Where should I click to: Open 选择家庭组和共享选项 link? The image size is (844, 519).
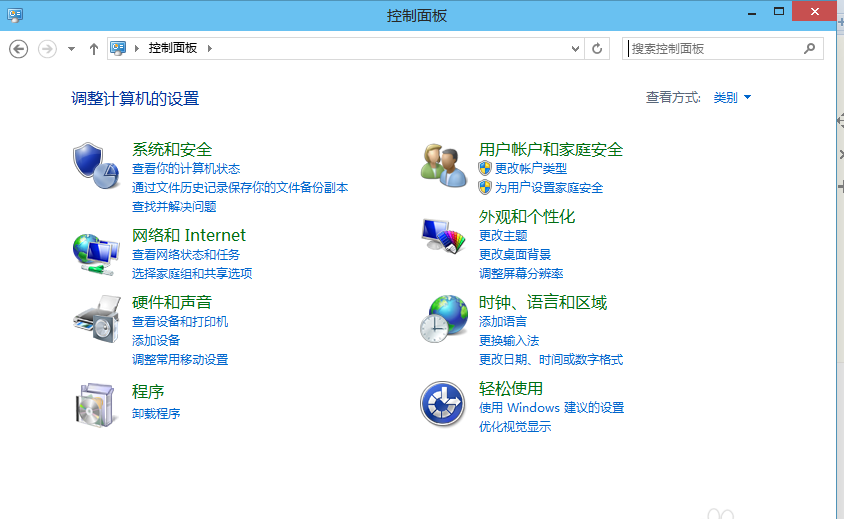tap(192, 273)
